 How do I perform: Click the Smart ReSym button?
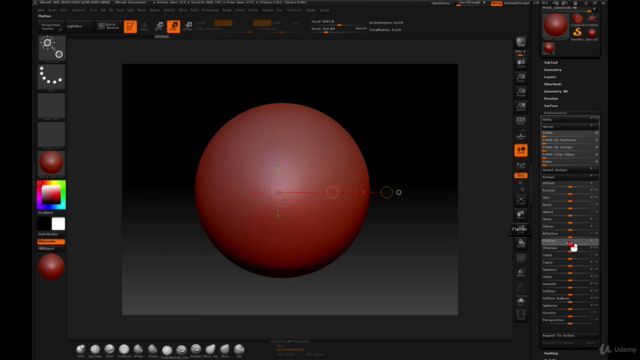[x=570, y=170]
